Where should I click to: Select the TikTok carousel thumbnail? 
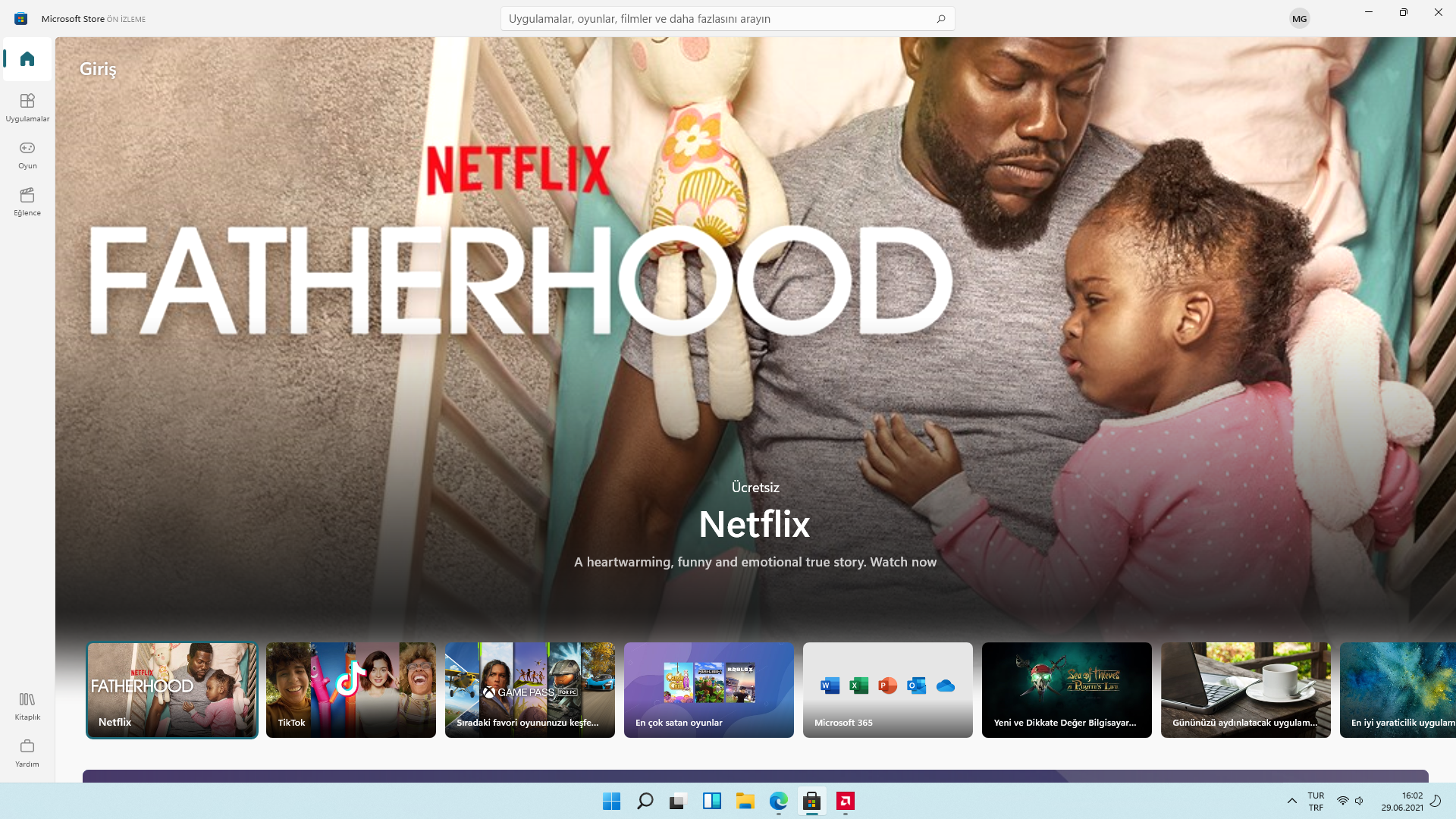click(x=351, y=689)
